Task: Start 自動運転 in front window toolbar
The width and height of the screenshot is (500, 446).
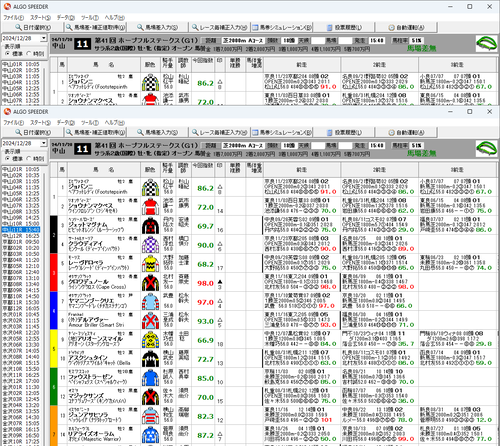Action: pyautogui.click(x=406, y=132)
